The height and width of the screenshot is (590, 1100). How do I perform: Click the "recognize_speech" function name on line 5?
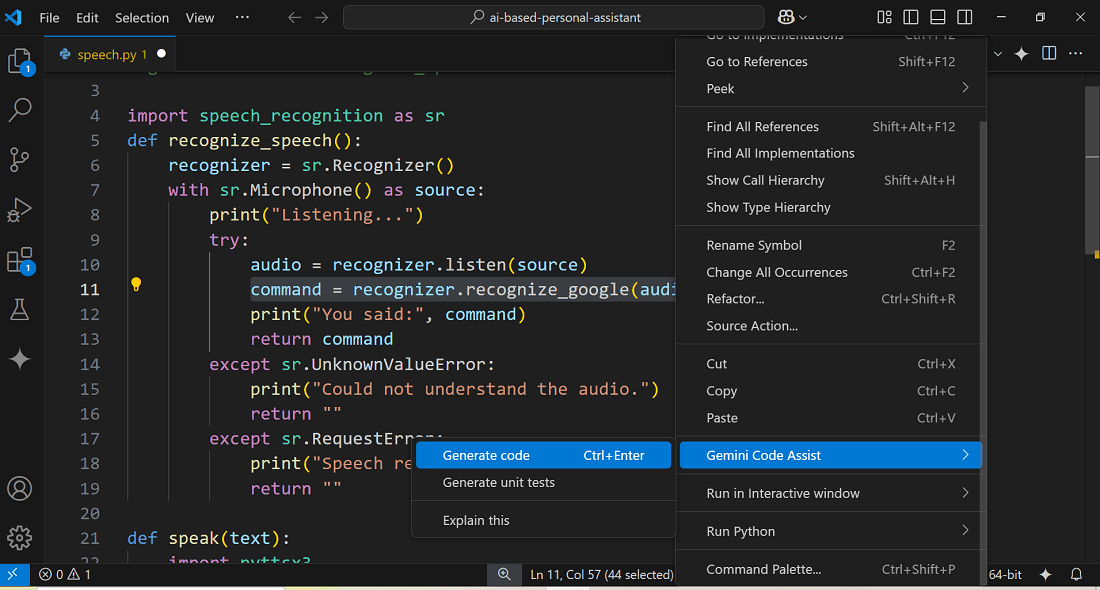coord(250,140)
